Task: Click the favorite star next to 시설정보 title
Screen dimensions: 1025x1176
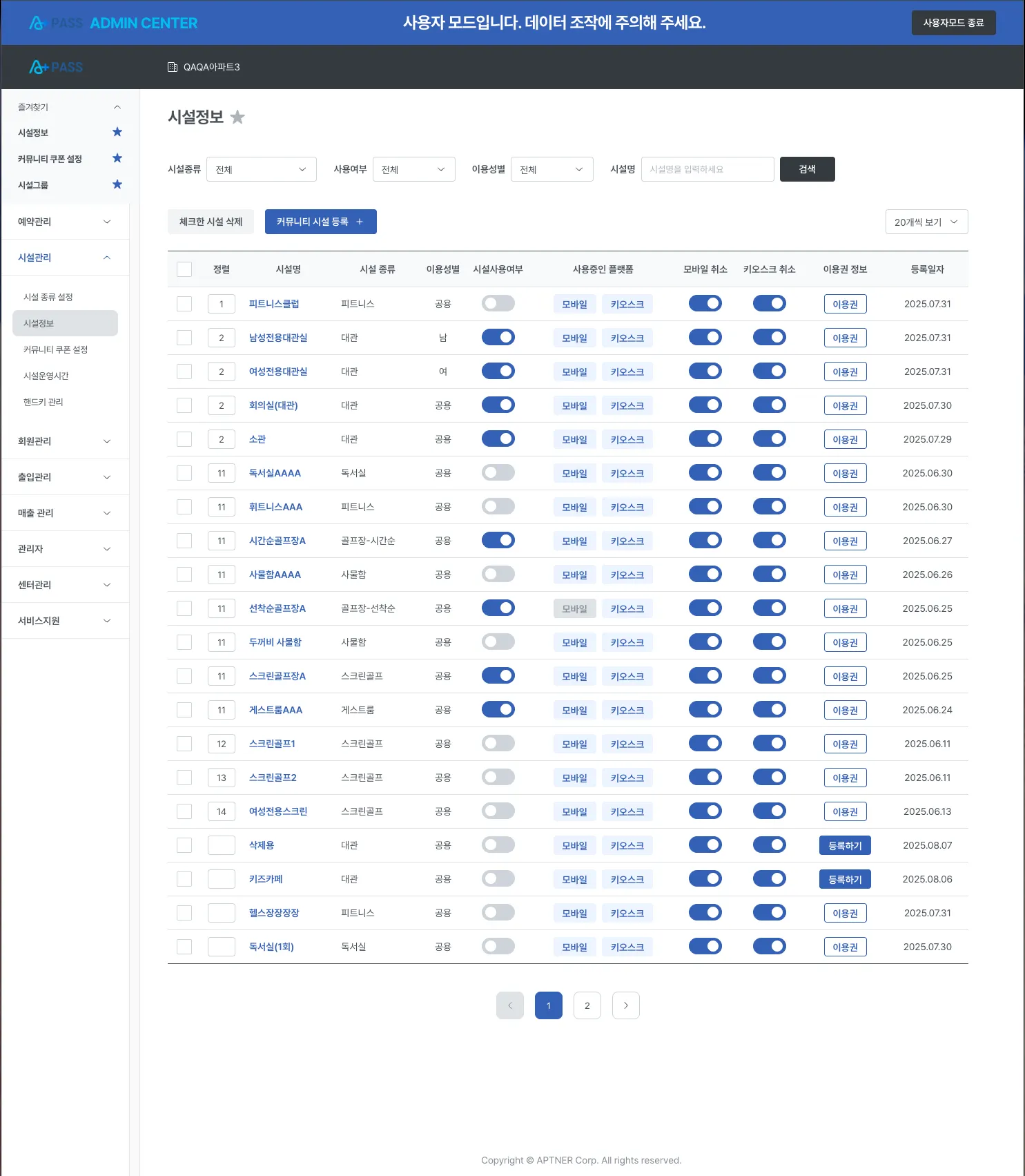Action: (x=237, y=117)
